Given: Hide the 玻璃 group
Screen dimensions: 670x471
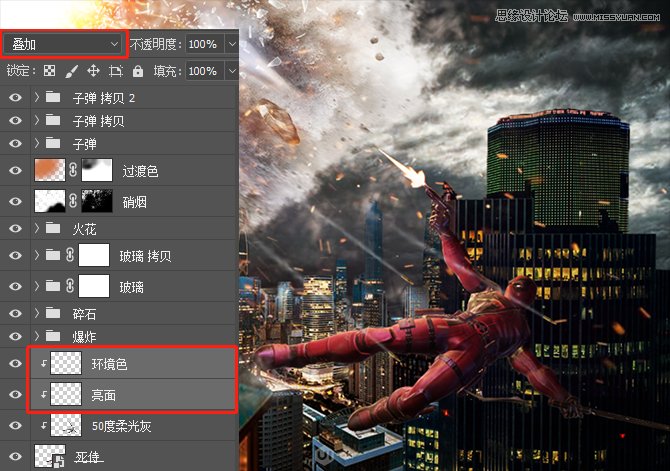Looking at the screenshot, I should pyautogui.click(x=15, y=286).
